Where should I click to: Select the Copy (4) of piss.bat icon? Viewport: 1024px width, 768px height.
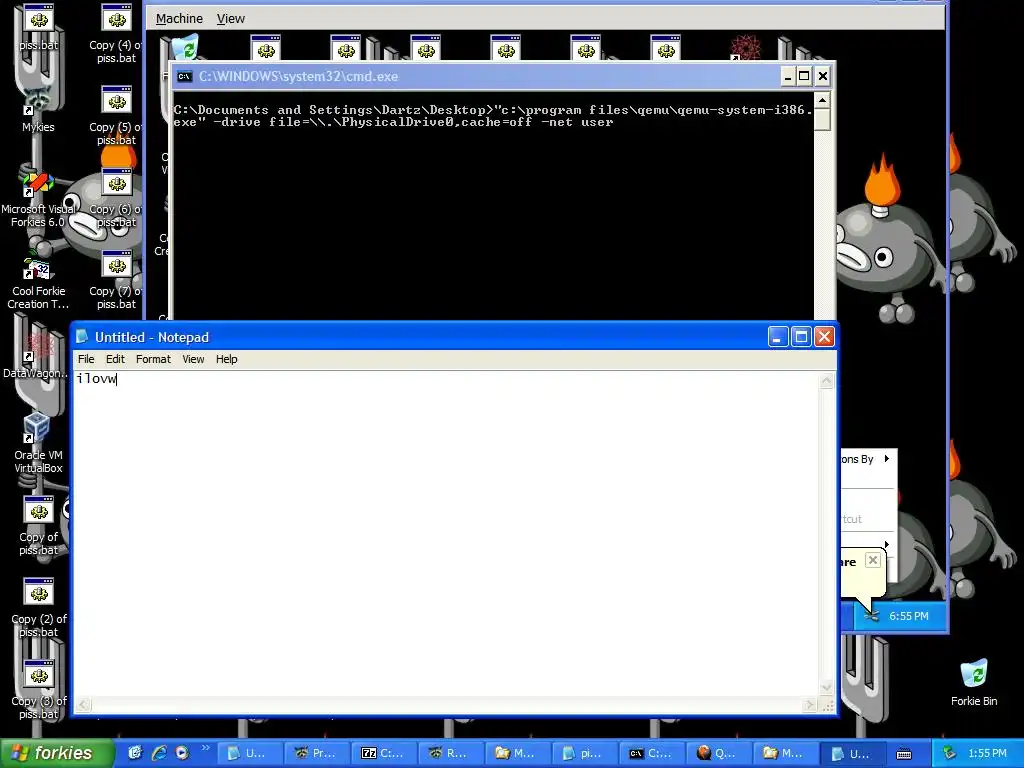click(116, 34)
